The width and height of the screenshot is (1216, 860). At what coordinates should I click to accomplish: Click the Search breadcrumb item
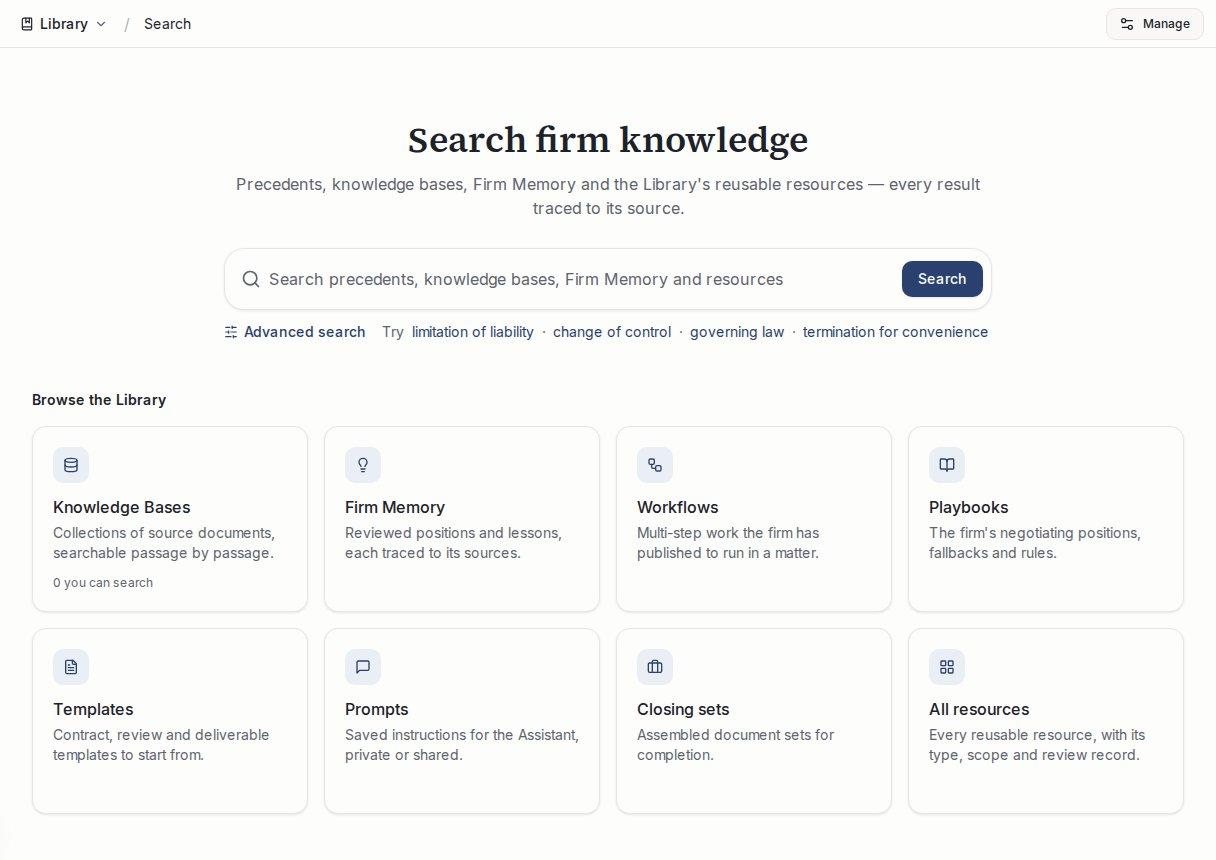167,24
